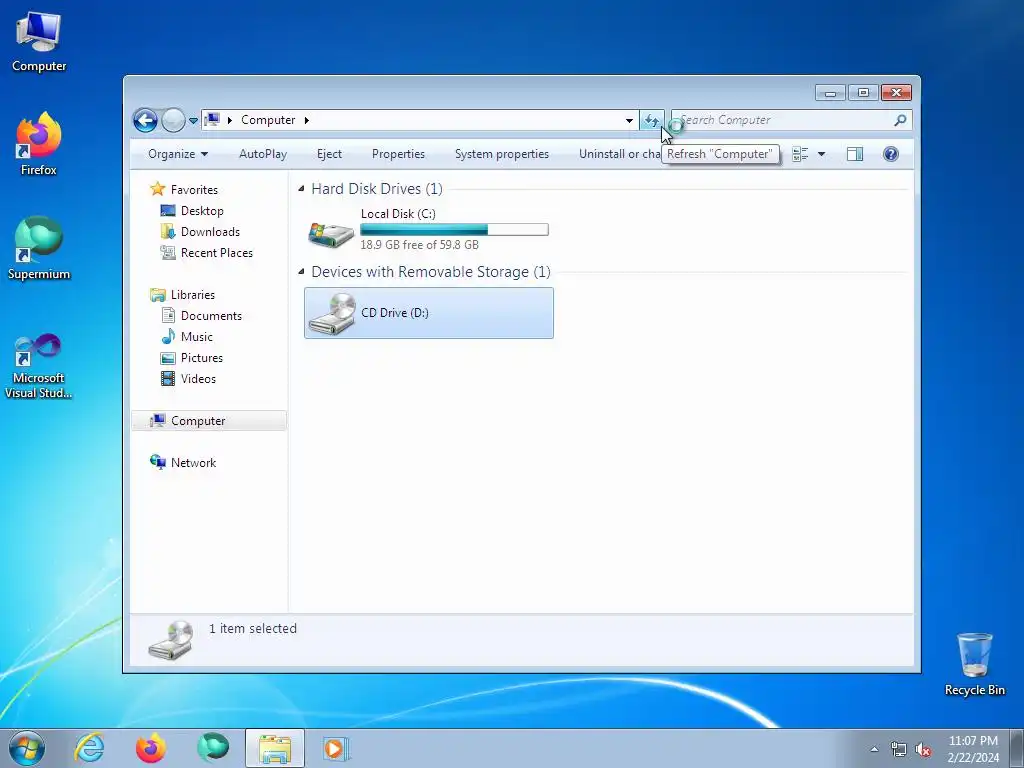Click the Change your view icon

(800, 154)
